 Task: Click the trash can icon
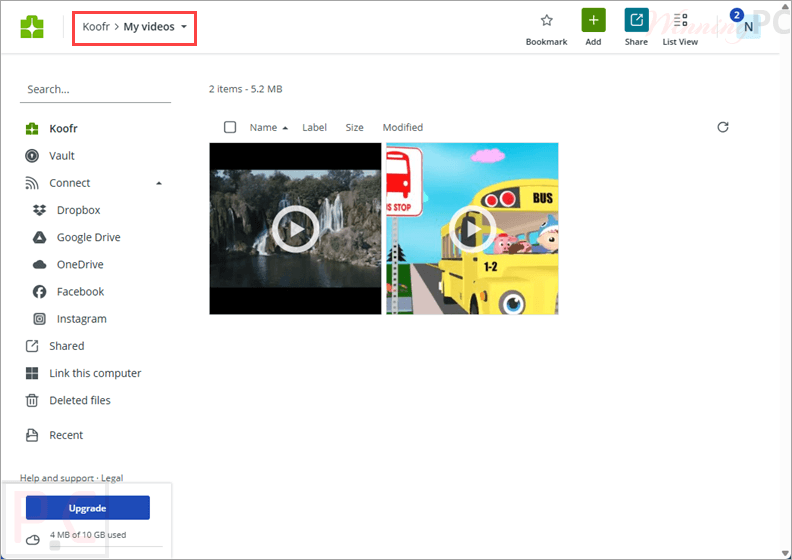[32, 400]
